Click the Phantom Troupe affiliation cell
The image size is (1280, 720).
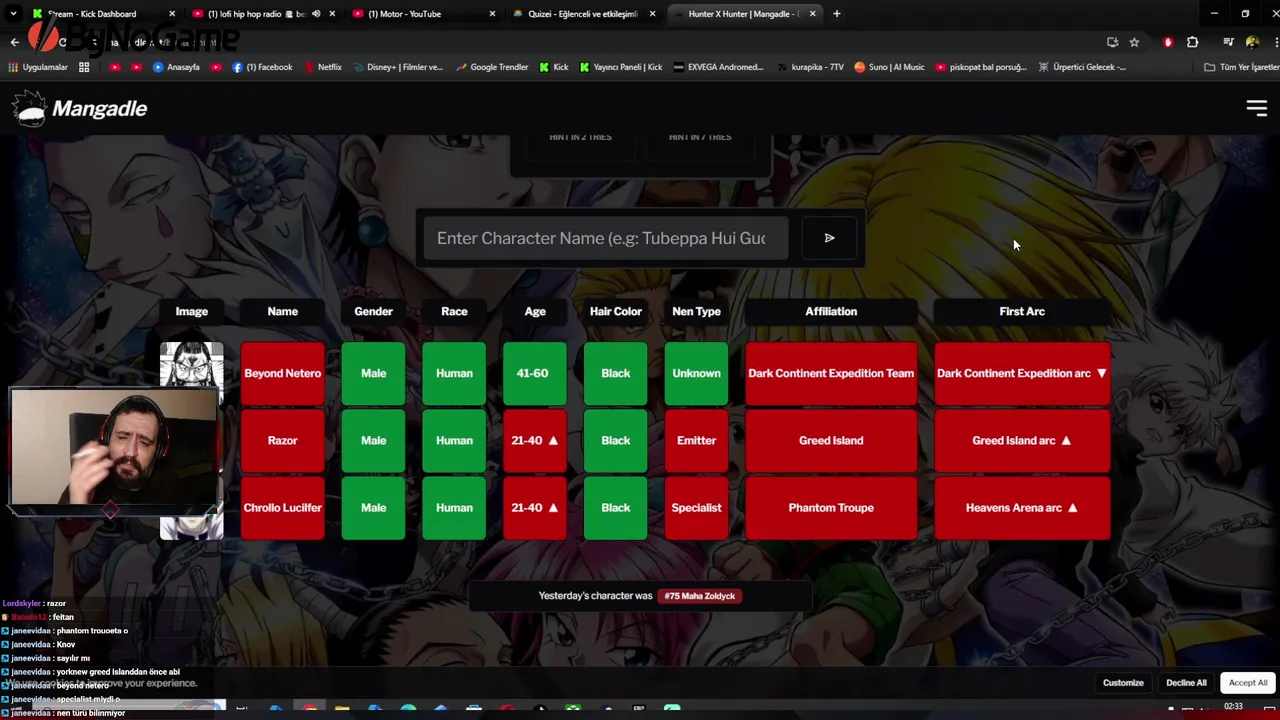831,507
